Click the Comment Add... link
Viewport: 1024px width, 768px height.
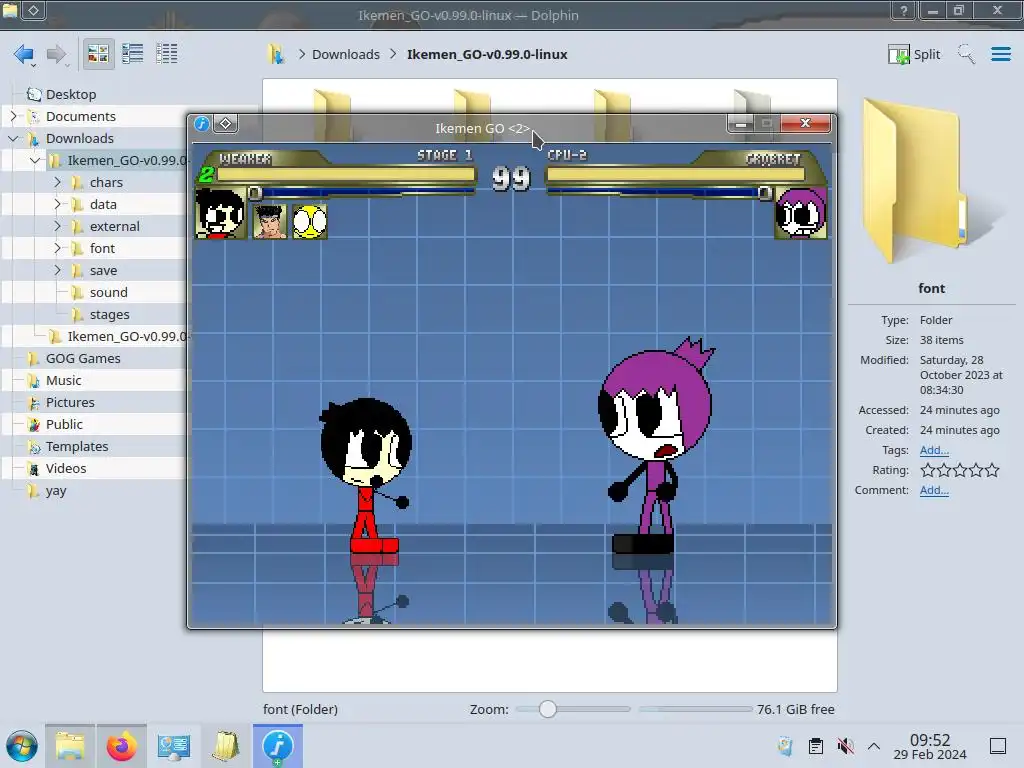coord(934,490)
